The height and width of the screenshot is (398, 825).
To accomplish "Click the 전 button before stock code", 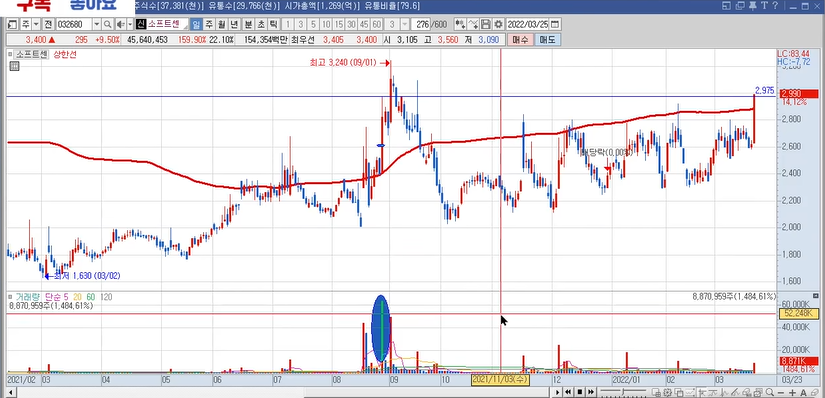I will click(x=48, y=24).
